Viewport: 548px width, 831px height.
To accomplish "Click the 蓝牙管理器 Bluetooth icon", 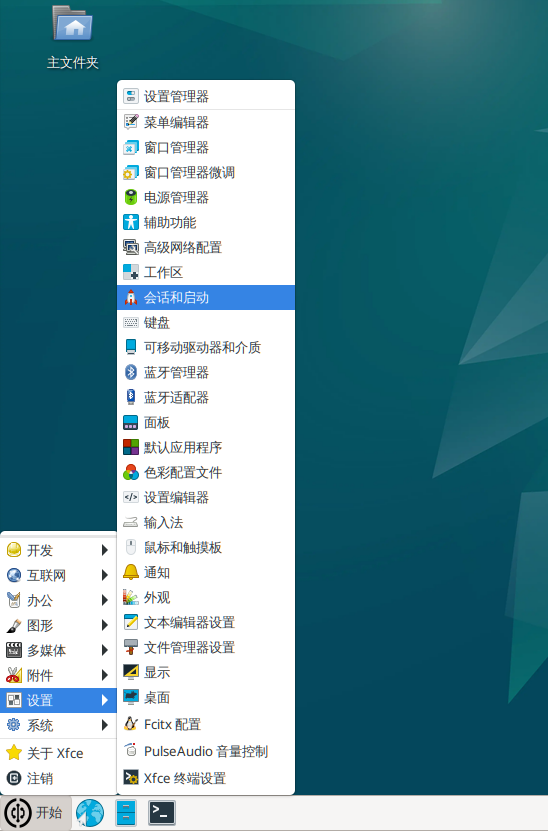I will (130, 372).
